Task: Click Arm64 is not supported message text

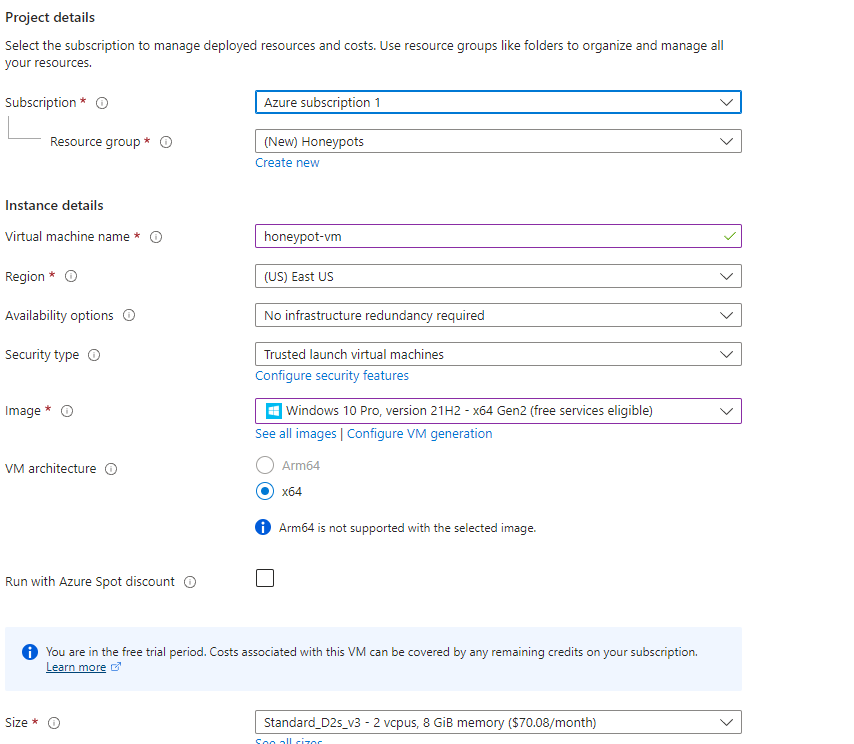Action: pyautogui.click(x=407, y=528)
